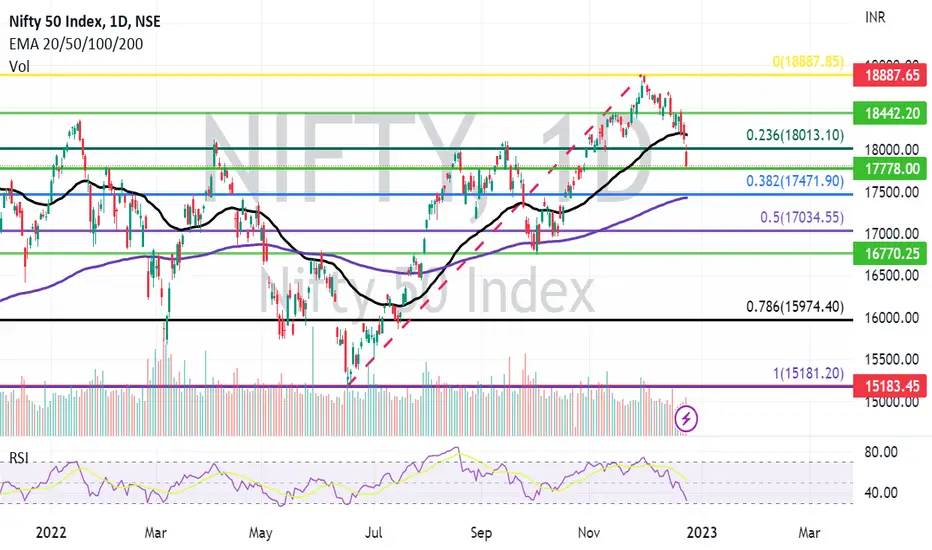
Task: Click the 2022 label on time axis
Action: (x=51, y=532)
